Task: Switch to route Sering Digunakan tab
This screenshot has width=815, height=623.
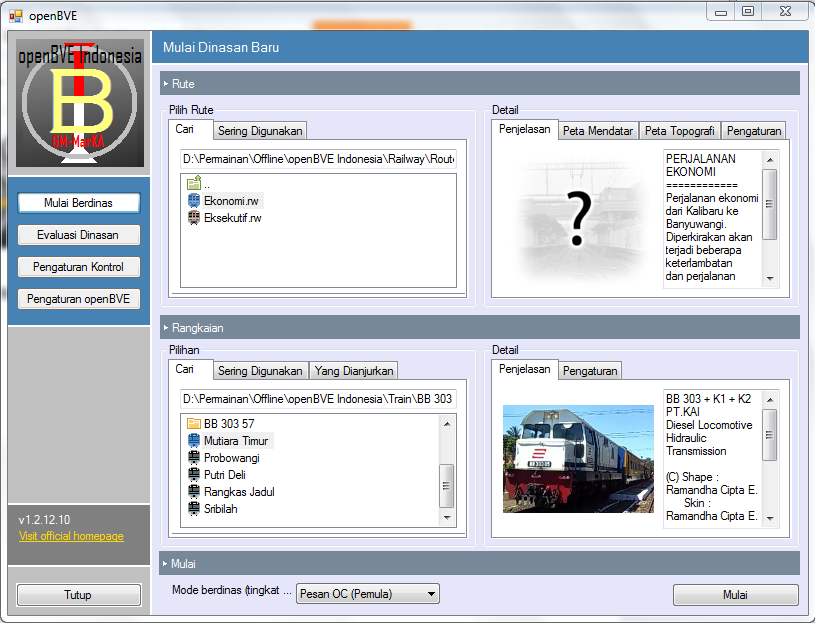Action: 260,131
